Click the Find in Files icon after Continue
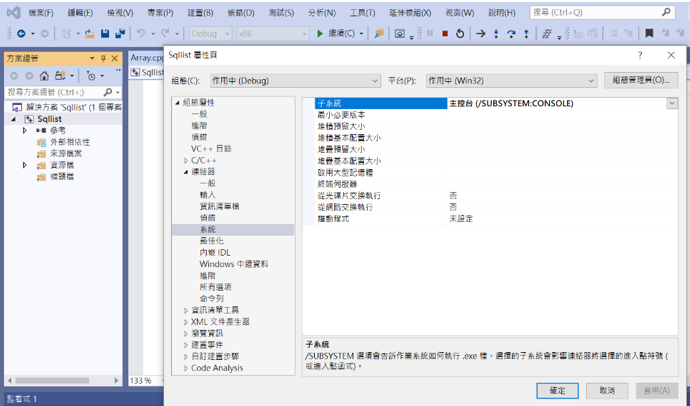Viewport: 690px width, 406px height. point(378,33)
